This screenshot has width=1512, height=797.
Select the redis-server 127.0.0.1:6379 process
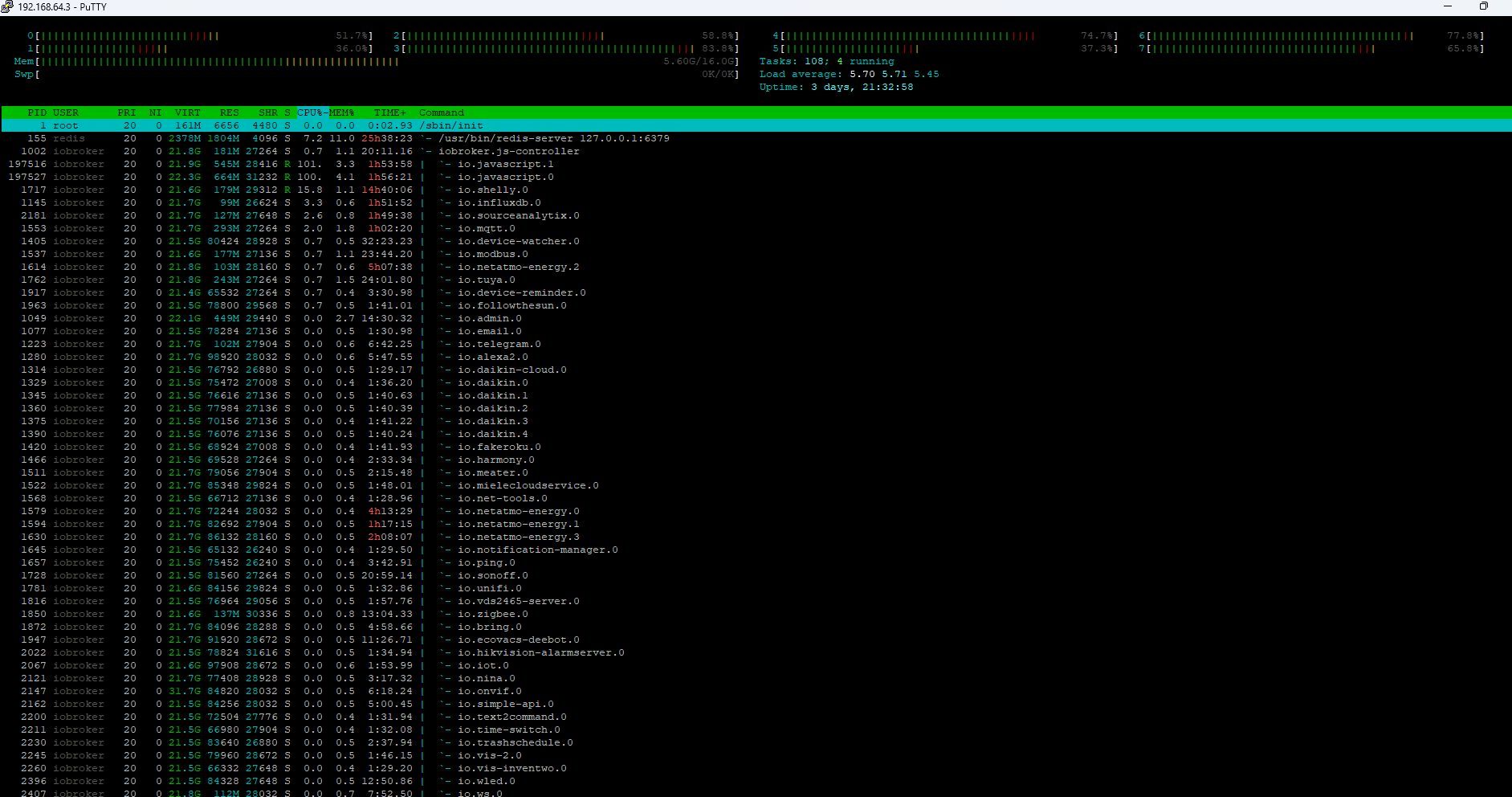756,138
